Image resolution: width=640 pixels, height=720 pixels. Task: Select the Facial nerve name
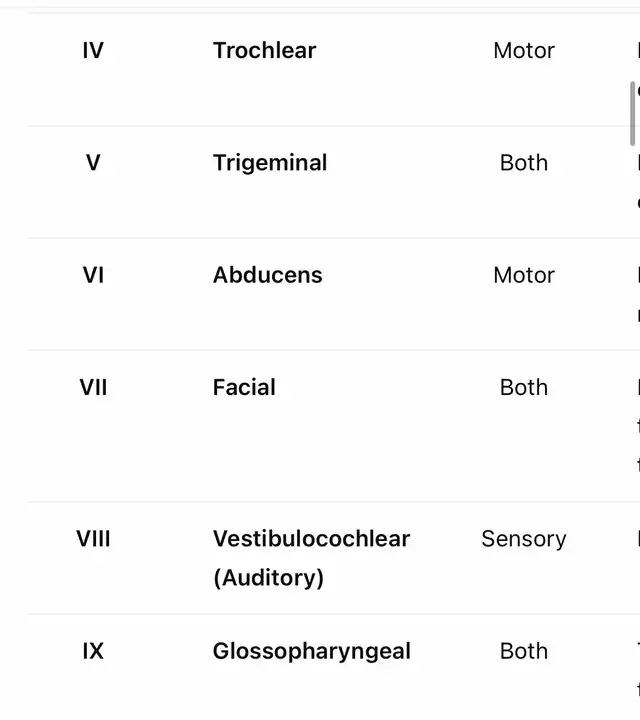click(x=244, y=387)
